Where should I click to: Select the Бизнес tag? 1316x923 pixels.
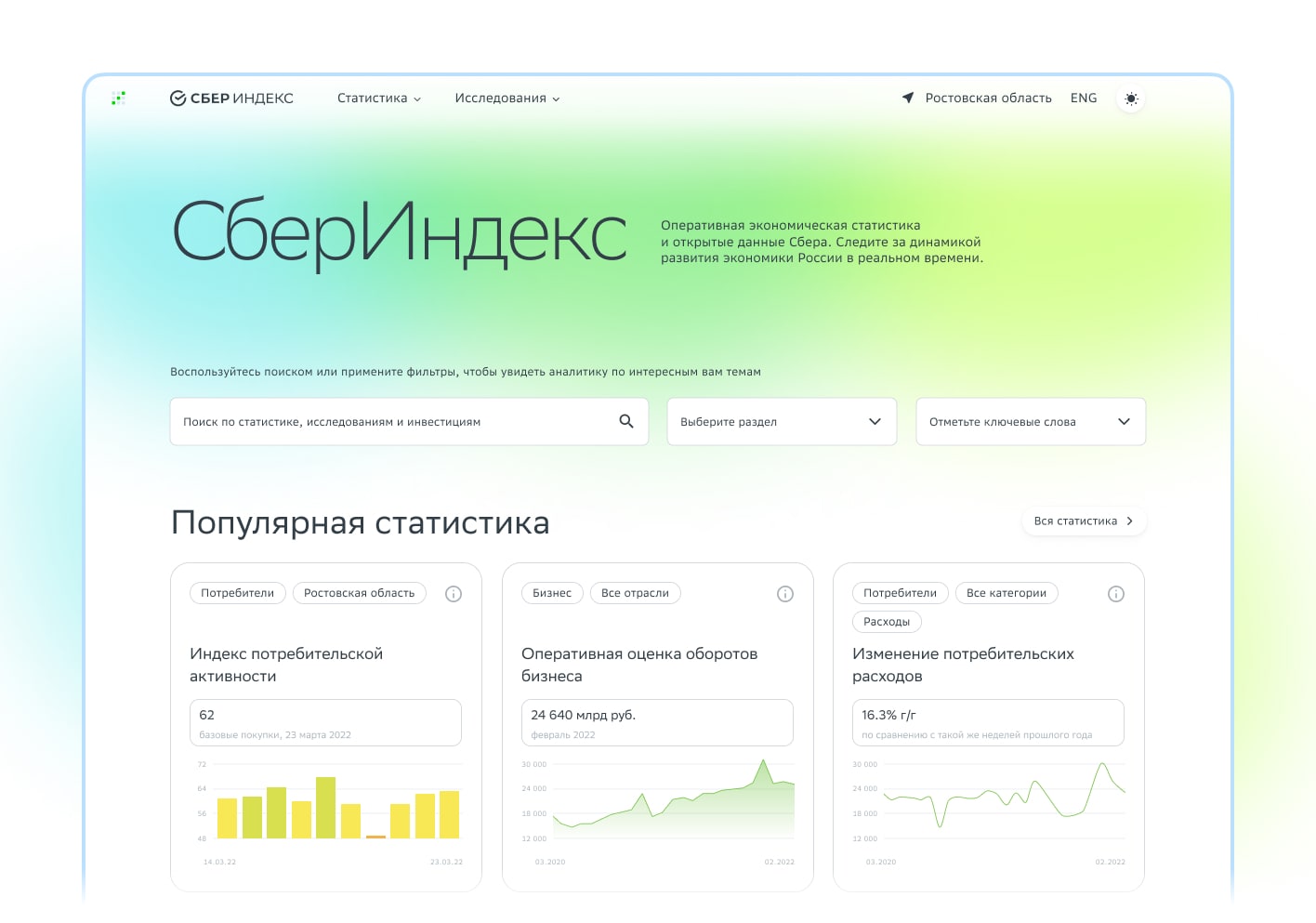pos(552,593)
